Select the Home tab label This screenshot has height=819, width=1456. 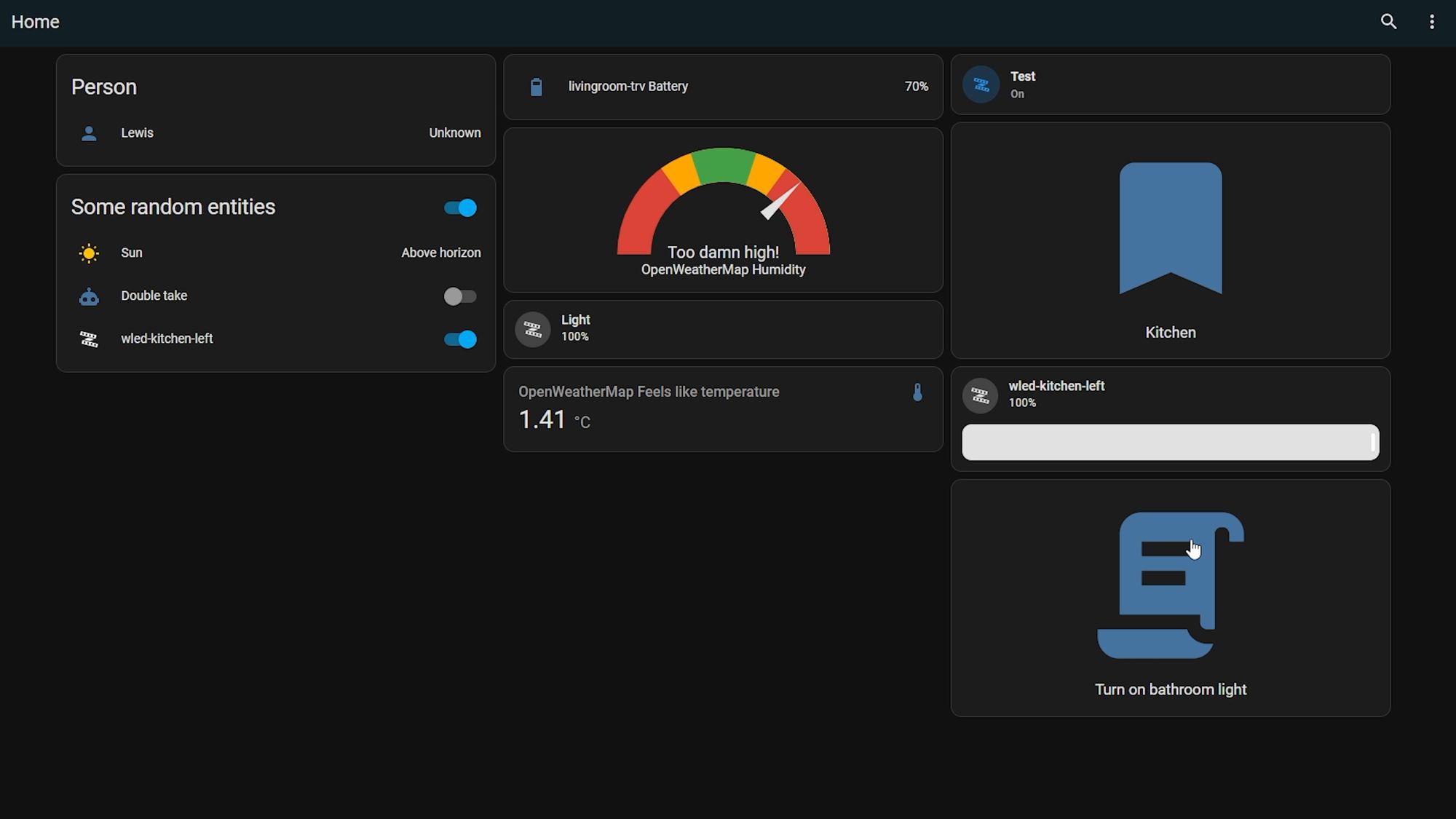[34, 22]
